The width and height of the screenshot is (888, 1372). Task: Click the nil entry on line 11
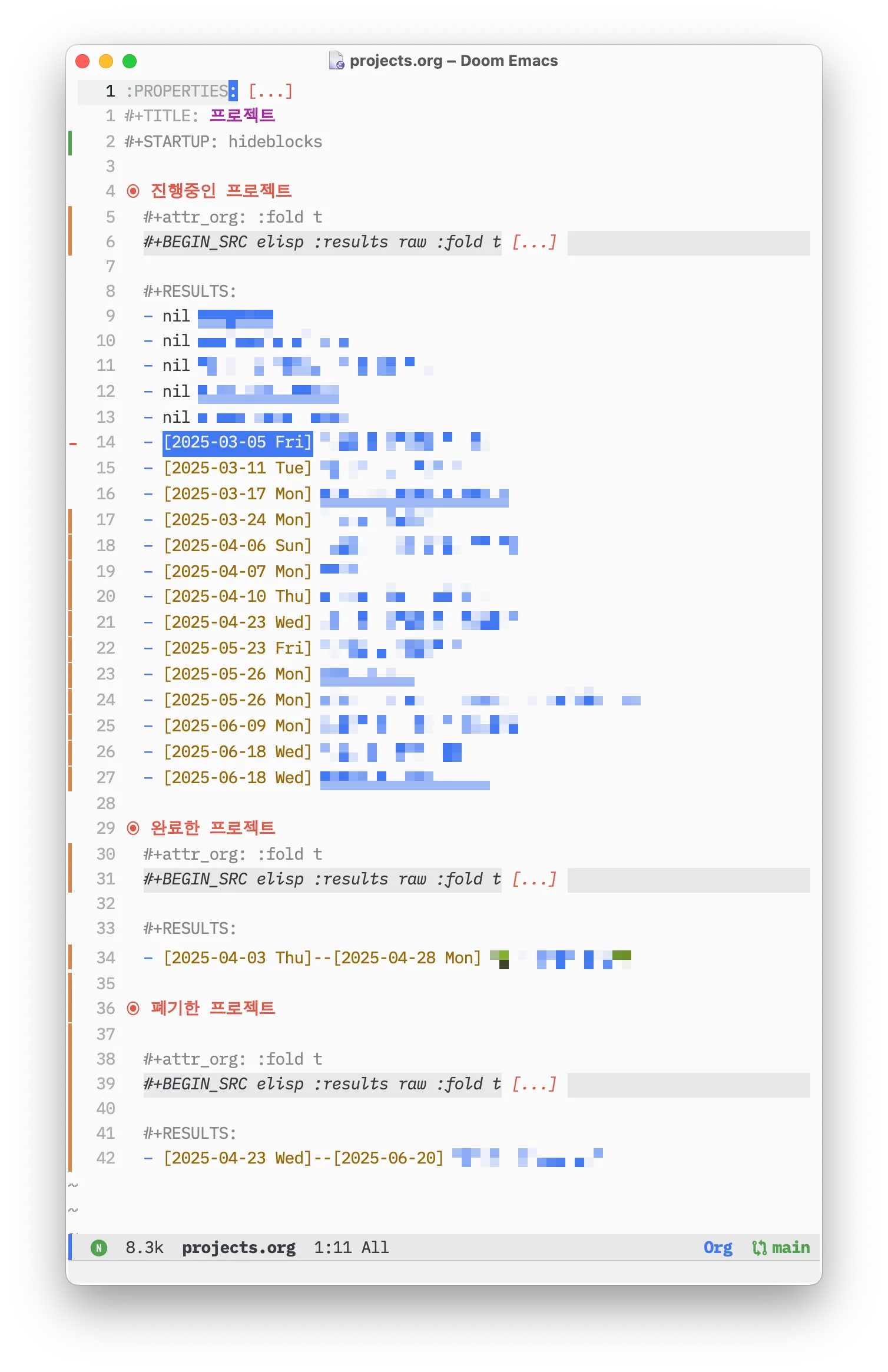(176, 366)
